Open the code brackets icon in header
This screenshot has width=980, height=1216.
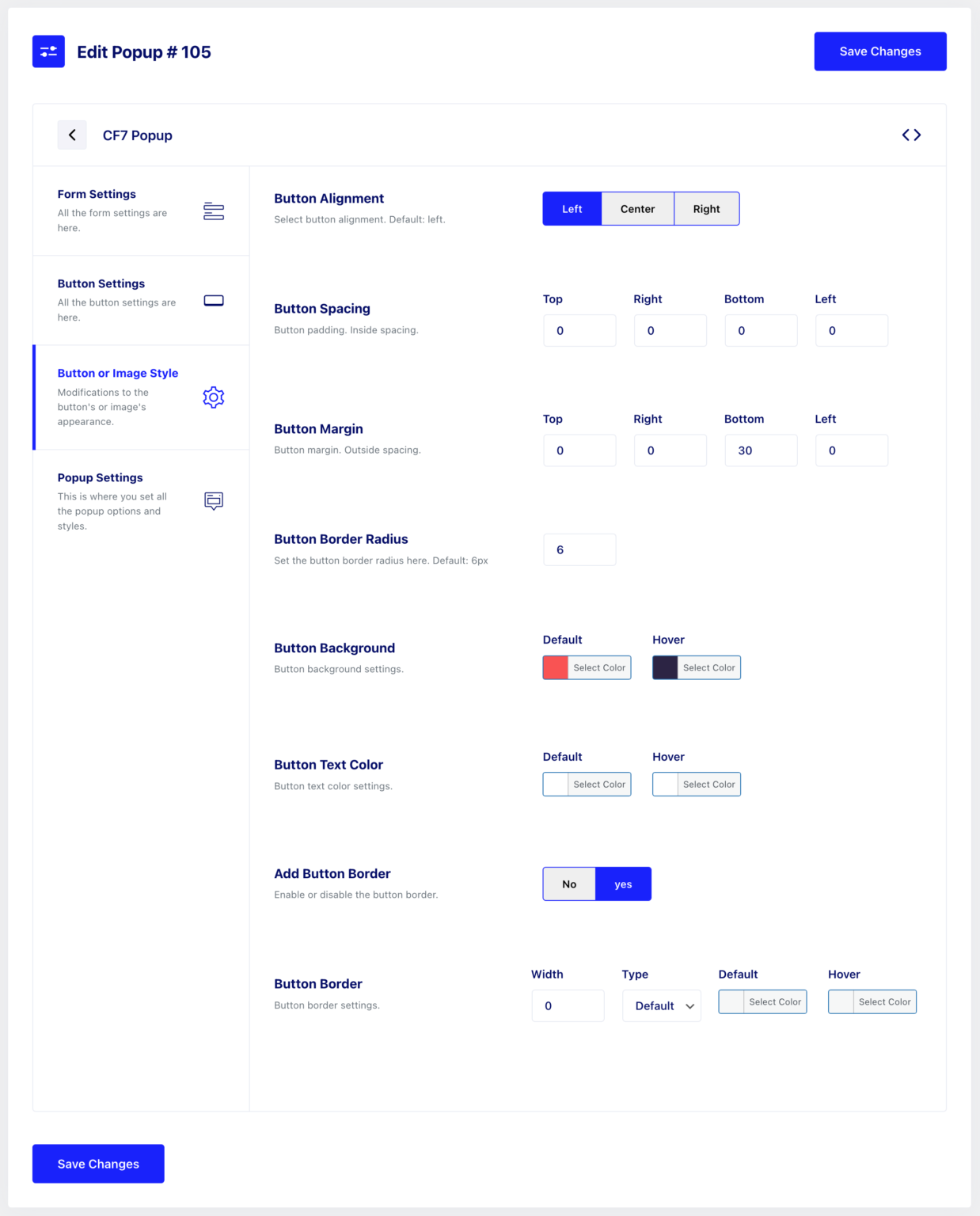pos(911,135)
